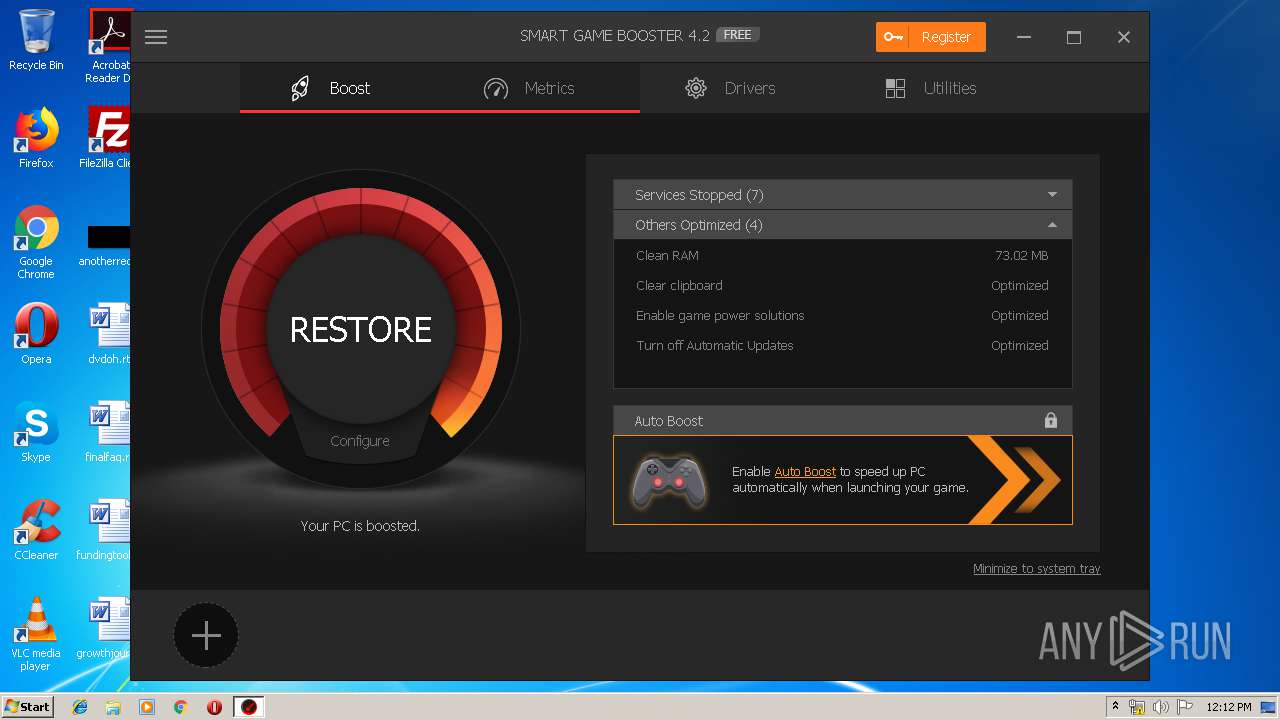
Task: Click the orange chevron arrows in Auto Boost banner
Action: coord(1013,480)
